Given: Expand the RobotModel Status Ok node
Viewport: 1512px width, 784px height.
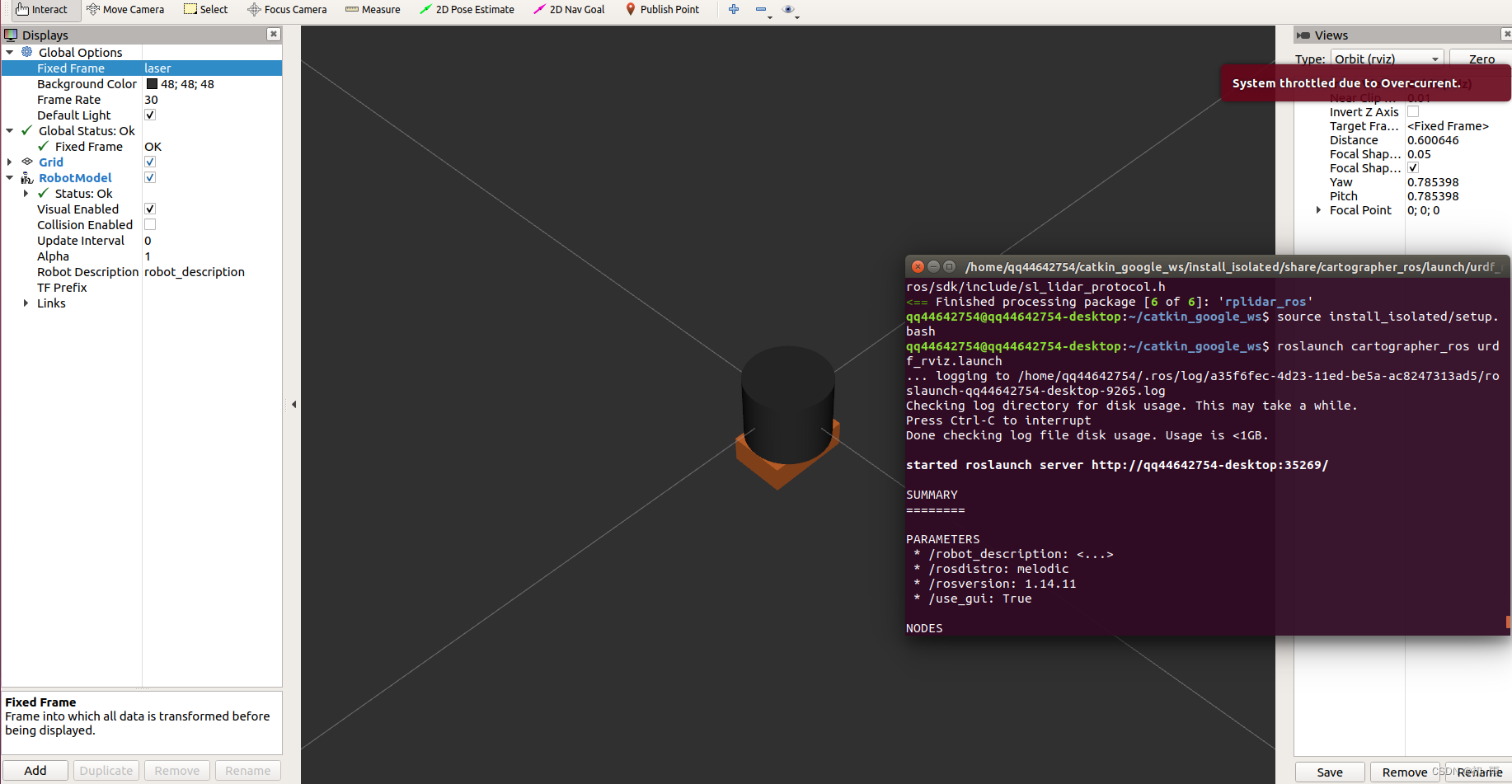Looking at the screenshot, I should click(26, 193).
